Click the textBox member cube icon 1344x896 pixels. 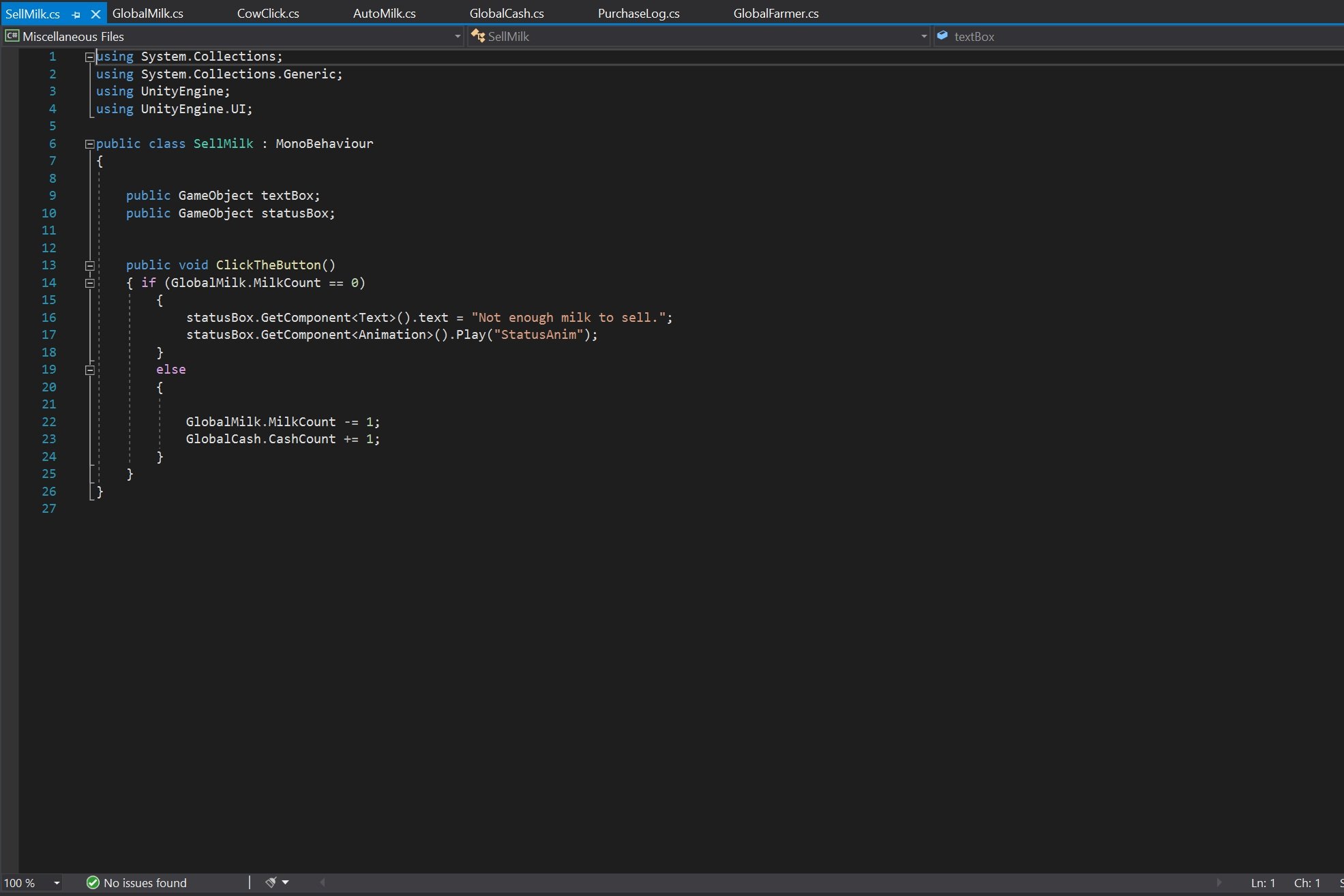942,36
